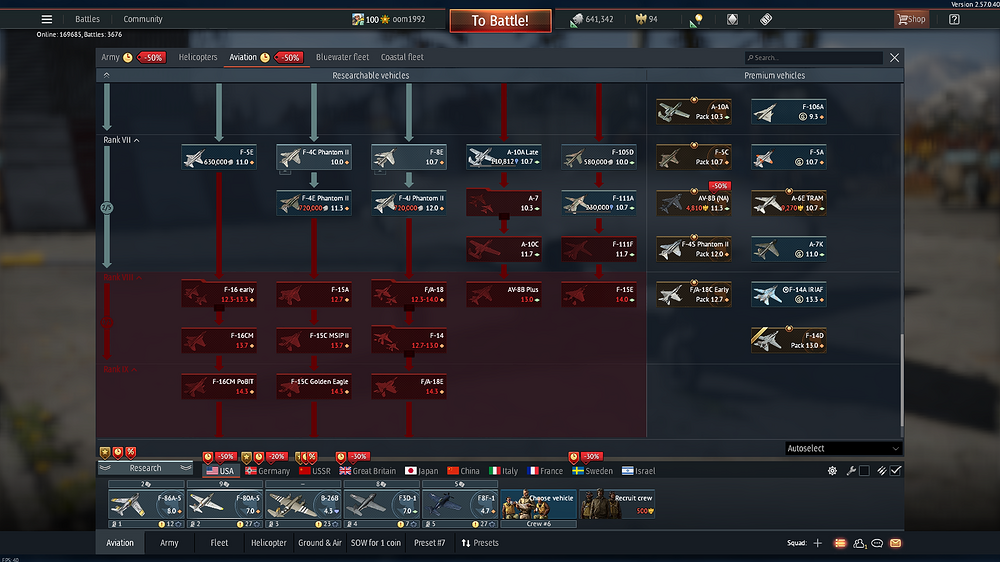
Task: Select the B-26B crew slot
Action: click(x=303, y=504)
